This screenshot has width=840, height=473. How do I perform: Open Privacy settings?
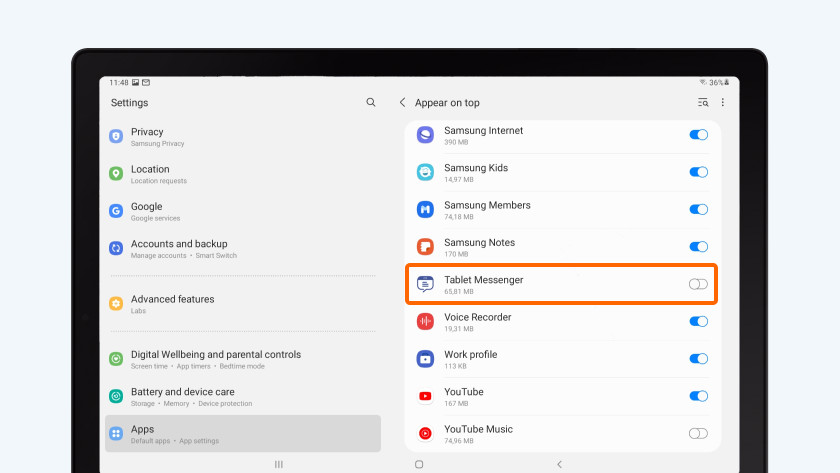[146, 136]
